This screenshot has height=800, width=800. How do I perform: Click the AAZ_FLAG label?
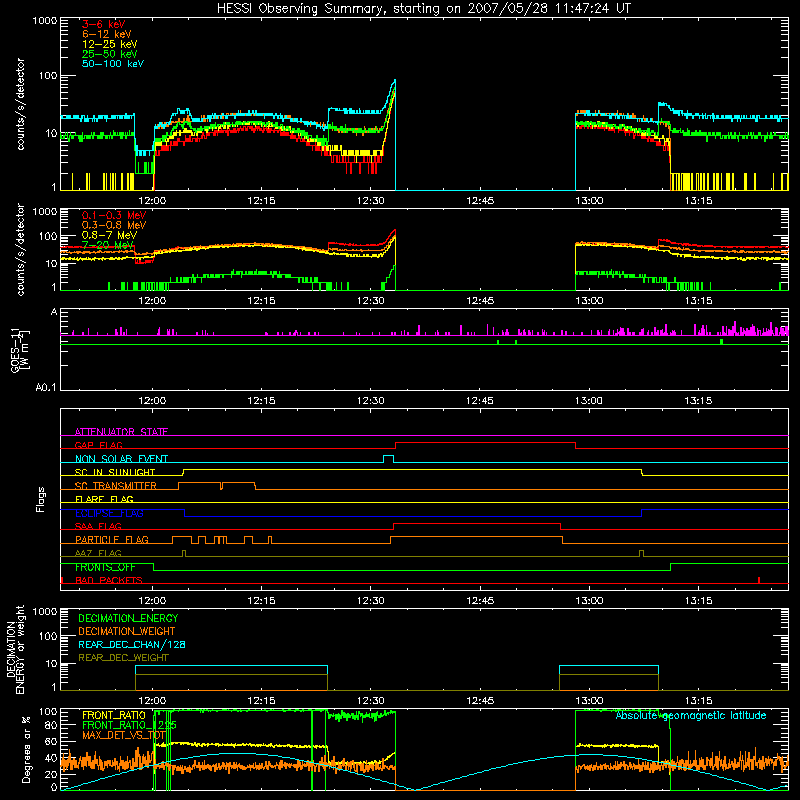[x=98, y=553]
